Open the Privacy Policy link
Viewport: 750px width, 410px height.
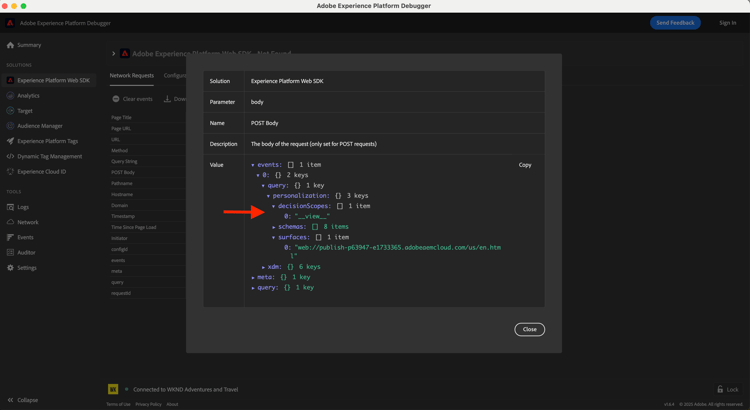pyautogui.click(x=148, y=404)
